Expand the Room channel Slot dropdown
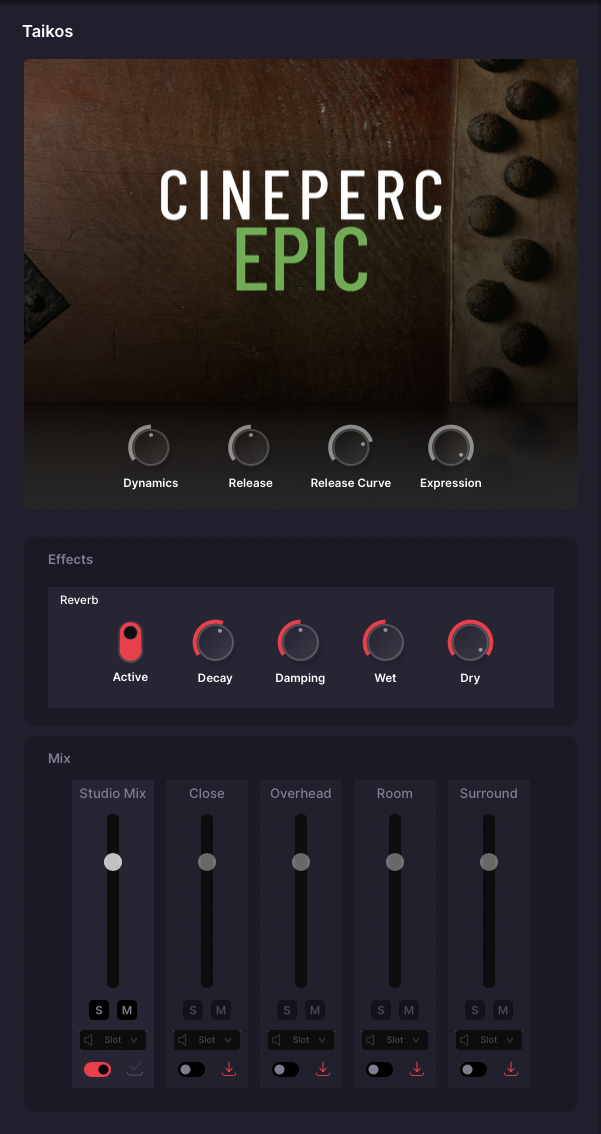 [x=395, y=1040]
